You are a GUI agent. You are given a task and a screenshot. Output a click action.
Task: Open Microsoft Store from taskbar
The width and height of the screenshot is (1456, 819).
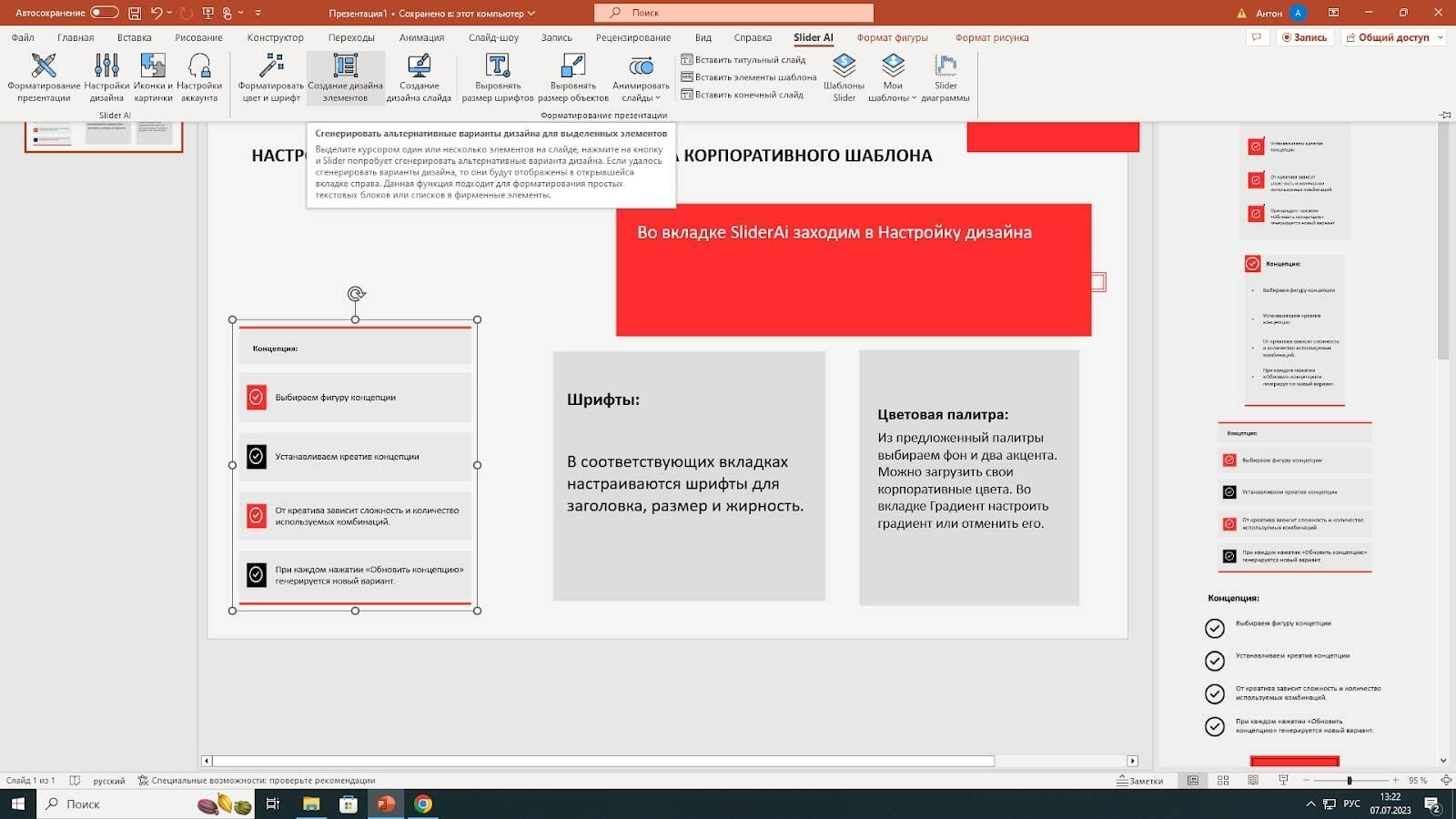348,804
